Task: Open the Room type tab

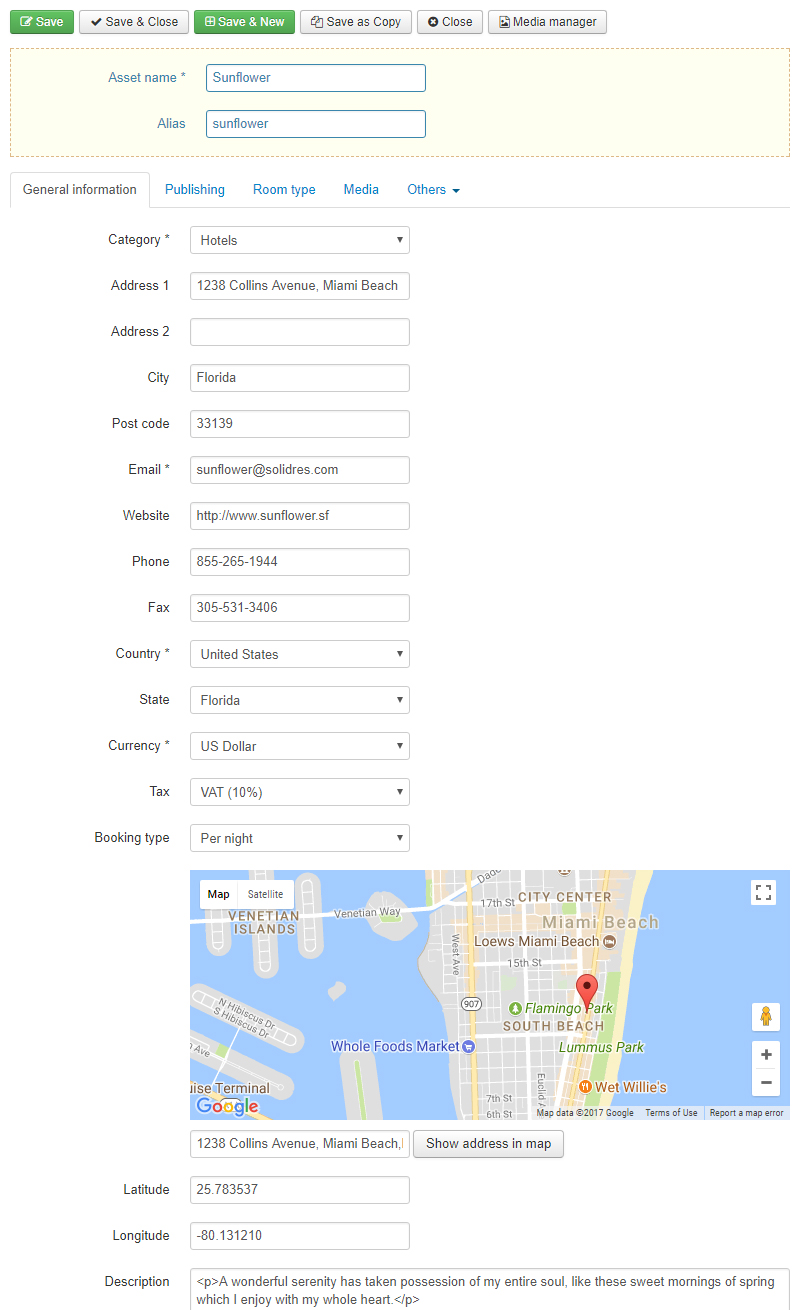Action: (283, 189)
